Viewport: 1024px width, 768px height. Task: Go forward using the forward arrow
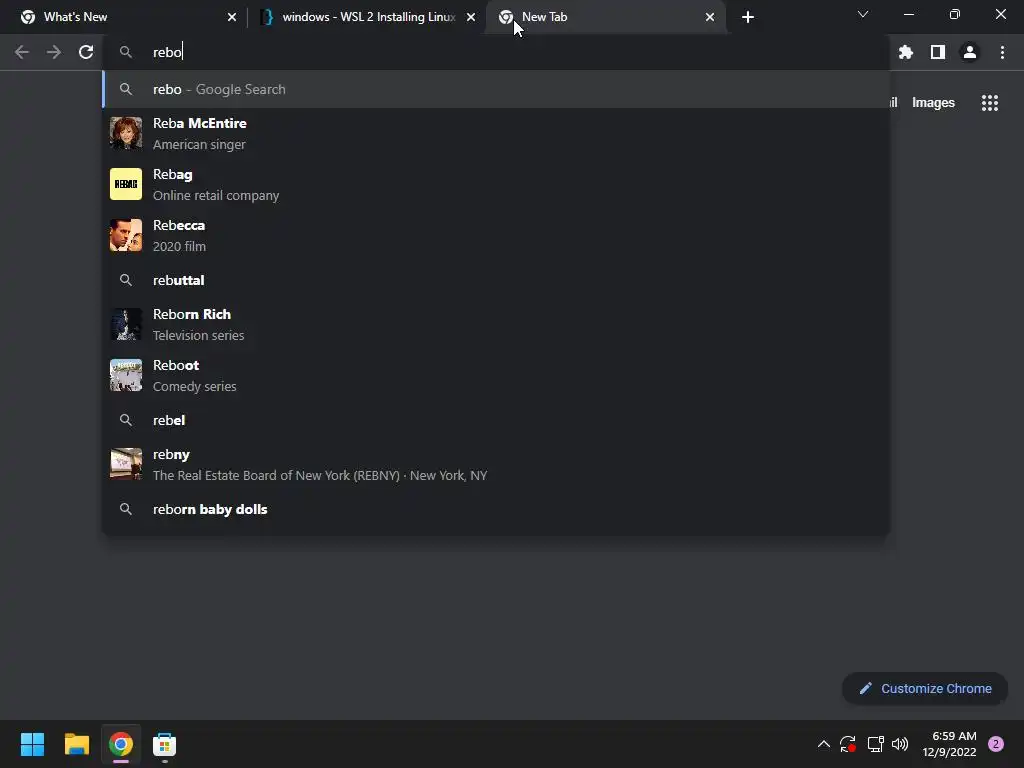point(54,52)
